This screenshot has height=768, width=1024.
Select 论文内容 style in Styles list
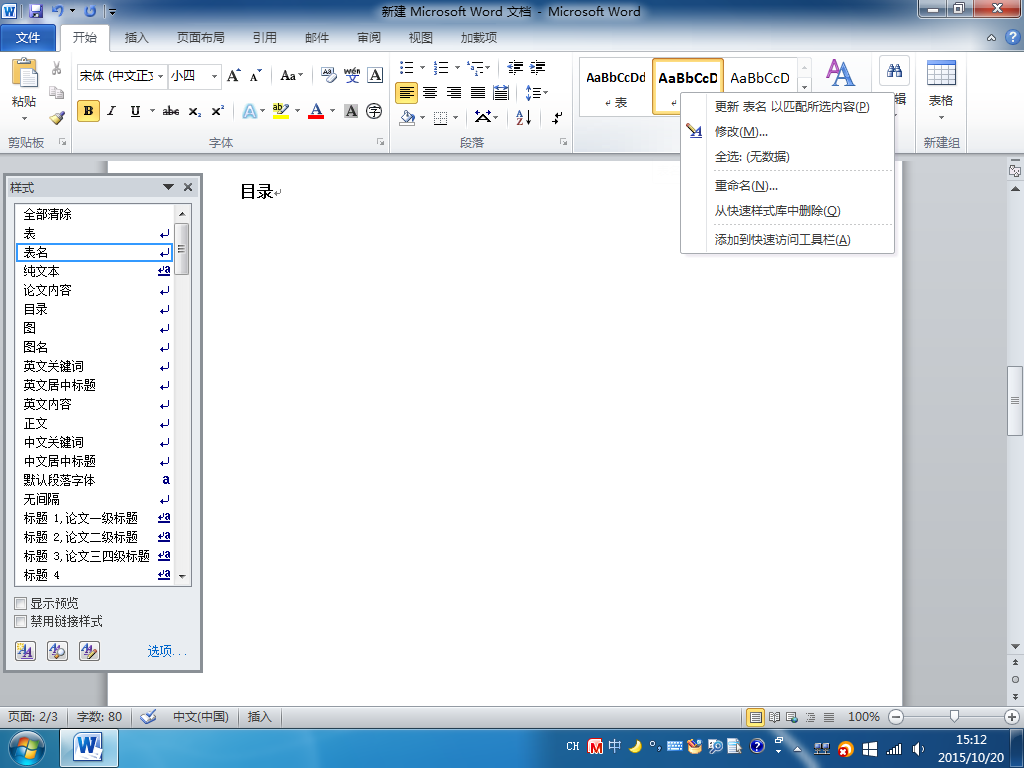coord(94,290)
